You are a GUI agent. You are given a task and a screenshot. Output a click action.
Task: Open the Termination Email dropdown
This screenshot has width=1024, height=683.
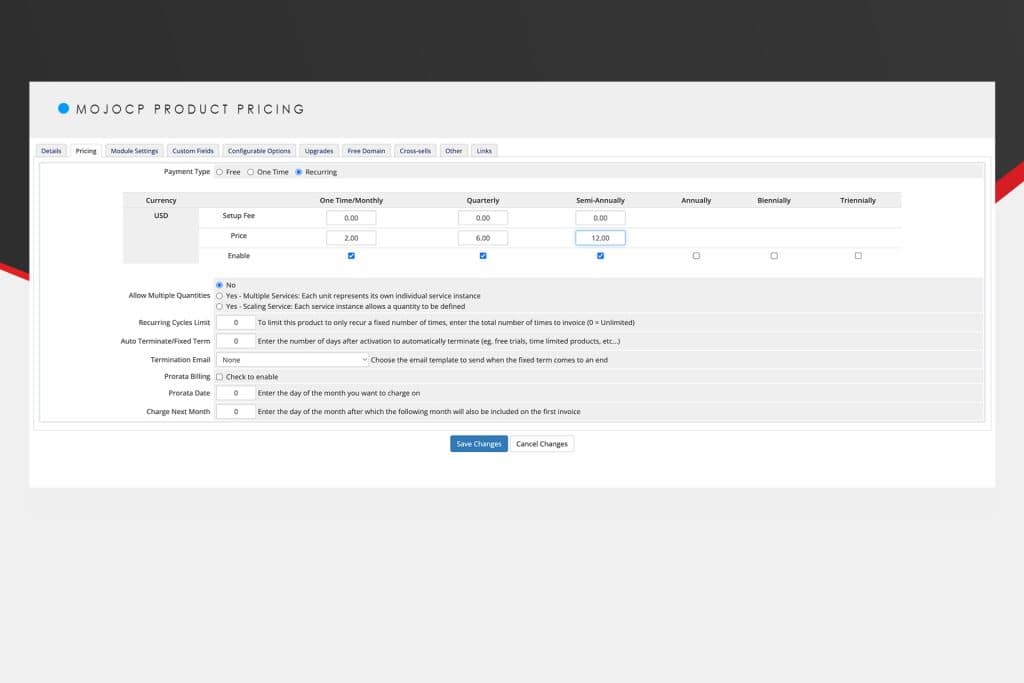292,360
